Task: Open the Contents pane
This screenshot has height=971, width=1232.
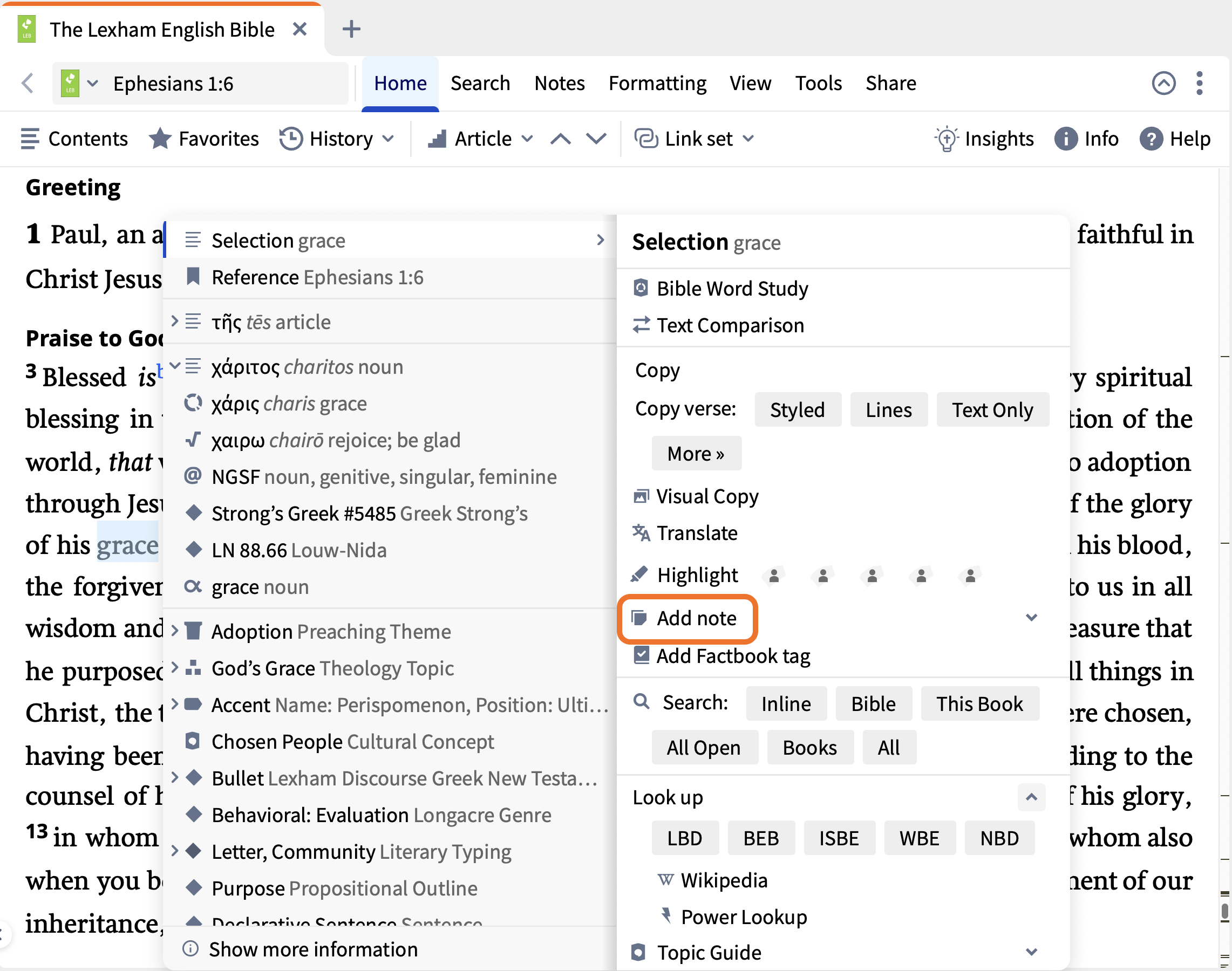Action: [74, 139]
